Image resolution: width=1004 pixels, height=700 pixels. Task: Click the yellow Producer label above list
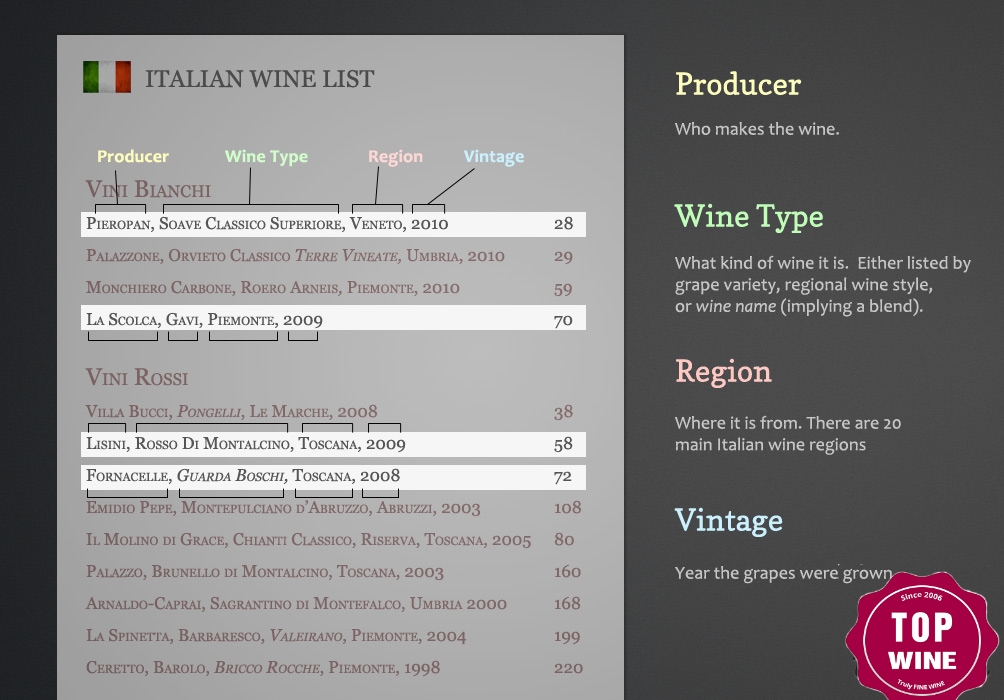click(x=133, y=156)
